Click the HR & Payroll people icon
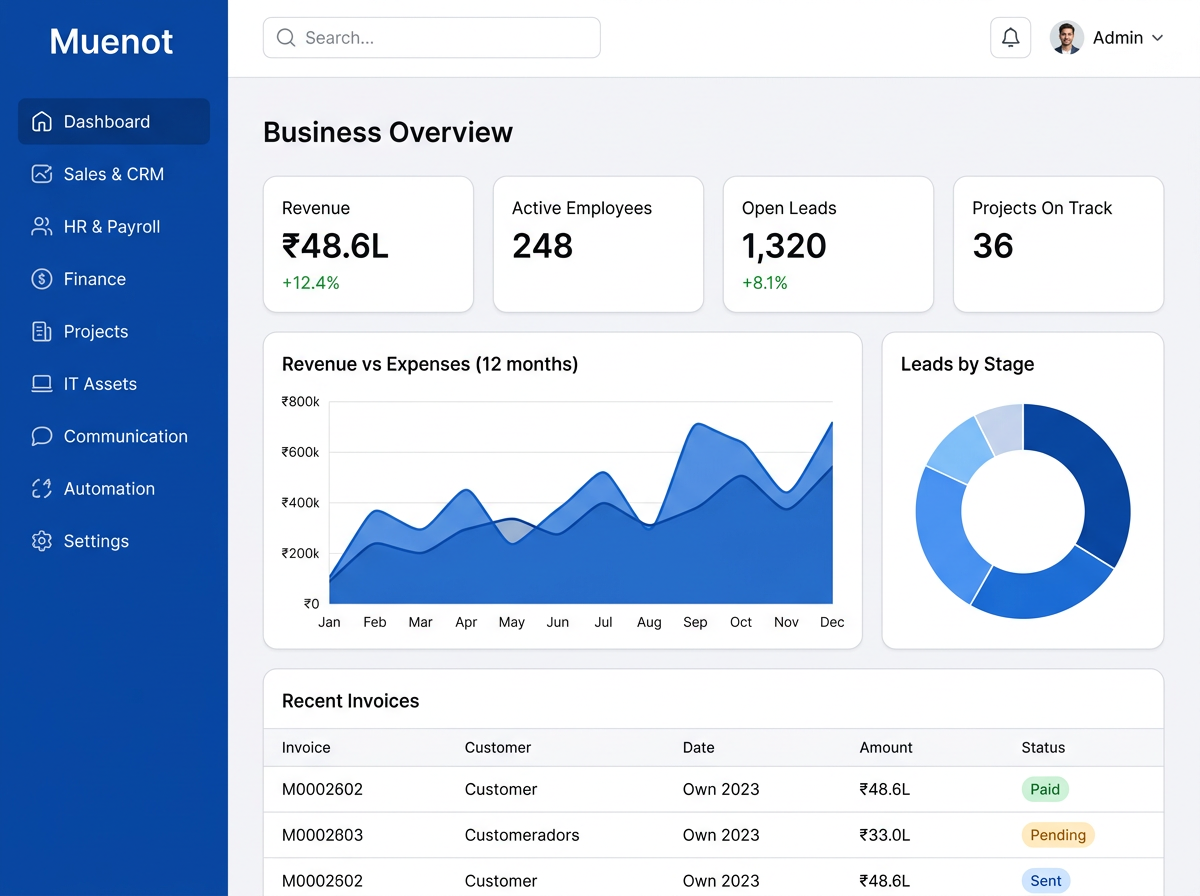 point(42,227)
